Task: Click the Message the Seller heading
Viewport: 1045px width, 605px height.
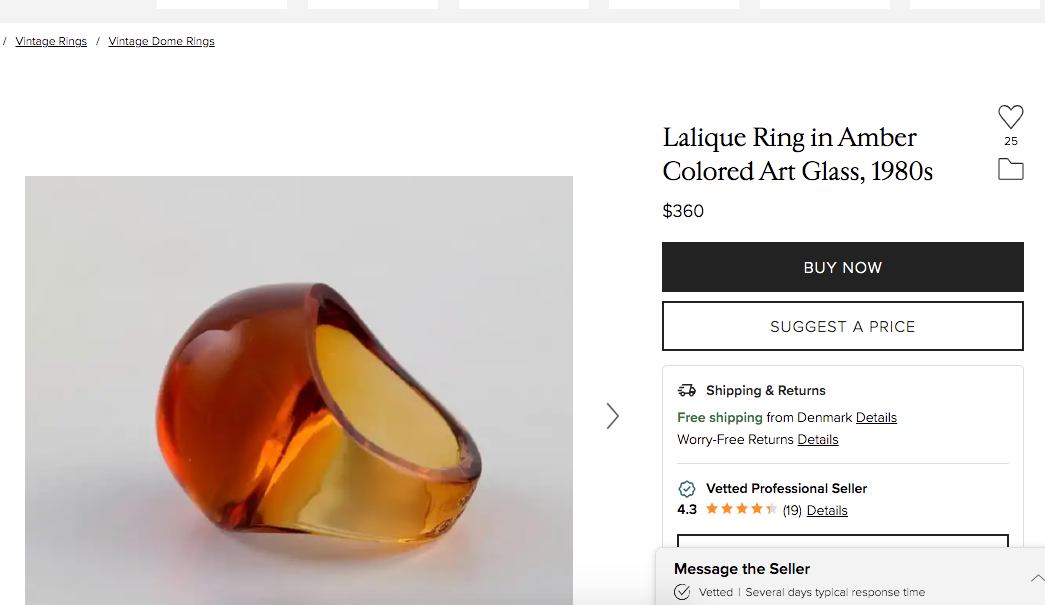Action: pos(742,569)
